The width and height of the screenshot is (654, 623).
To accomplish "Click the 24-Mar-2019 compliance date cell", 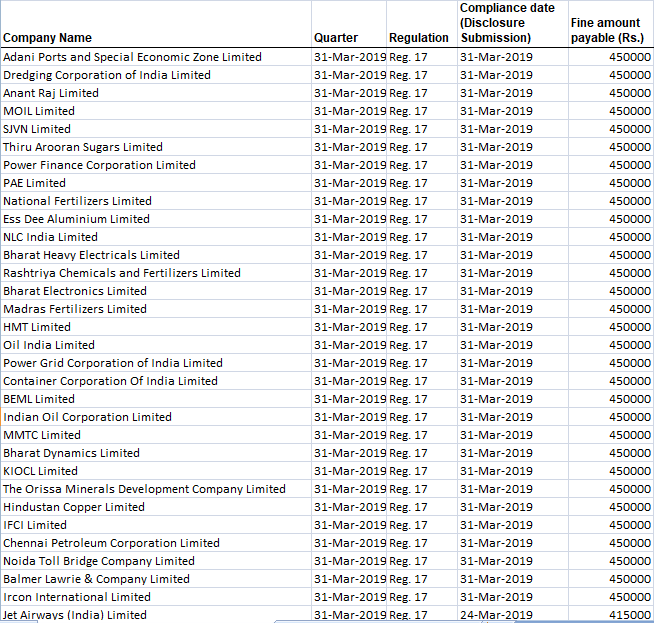I will 496,615.
